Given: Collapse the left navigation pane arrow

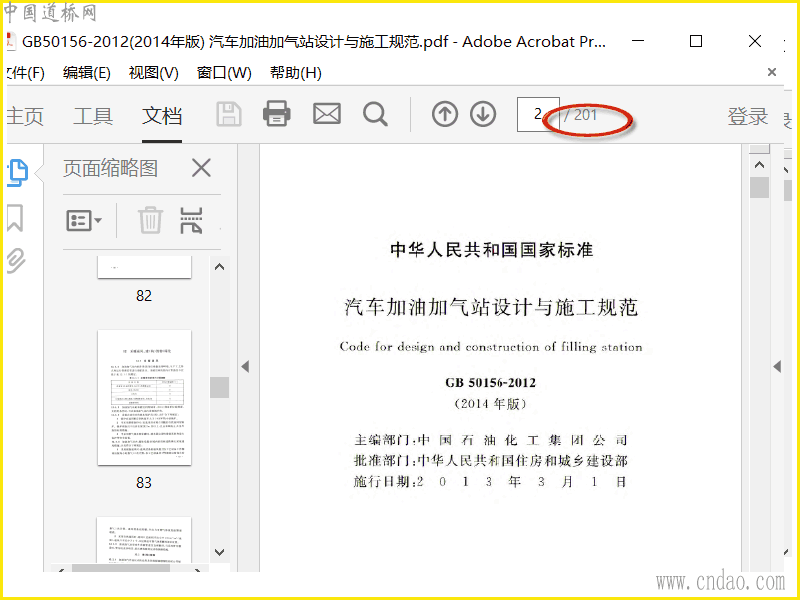Looking at the screenshot, I should pyautogui.click(x=245, y=366).
